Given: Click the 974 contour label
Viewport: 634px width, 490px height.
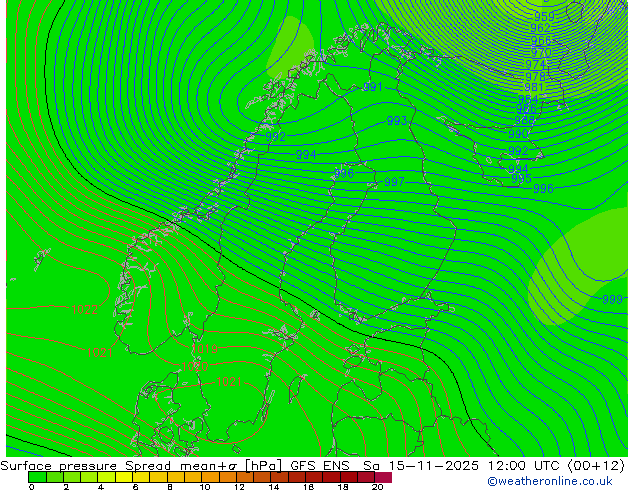Looking at the screenshot, I should 535,65.
